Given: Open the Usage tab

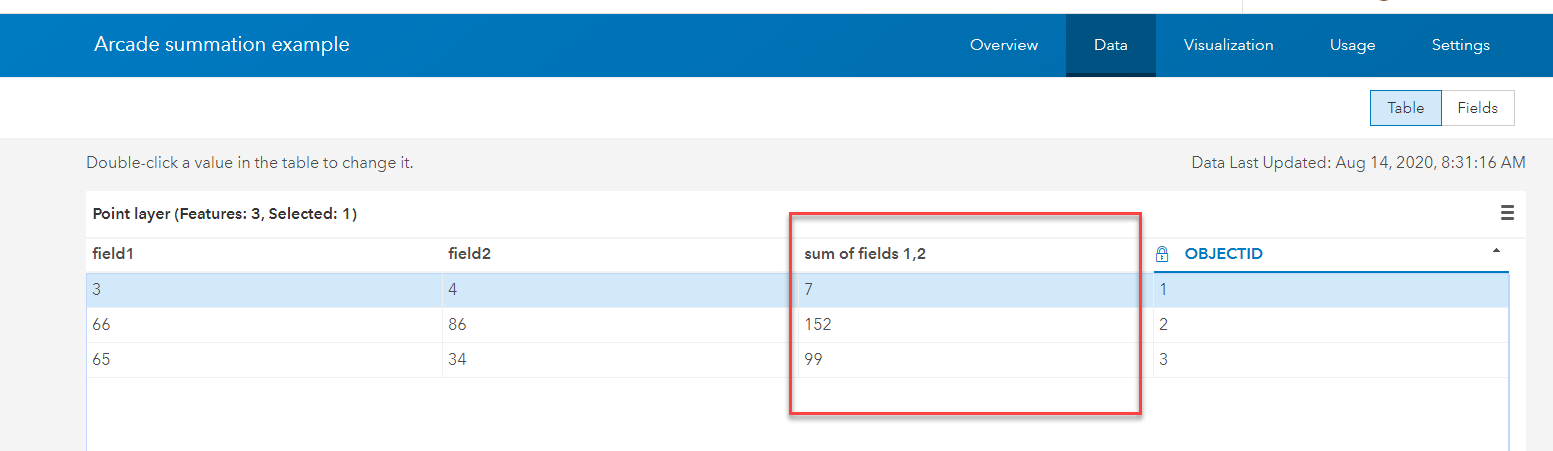Looking at the screenshot, I should pyautogui.click(x=1352, y=45).
